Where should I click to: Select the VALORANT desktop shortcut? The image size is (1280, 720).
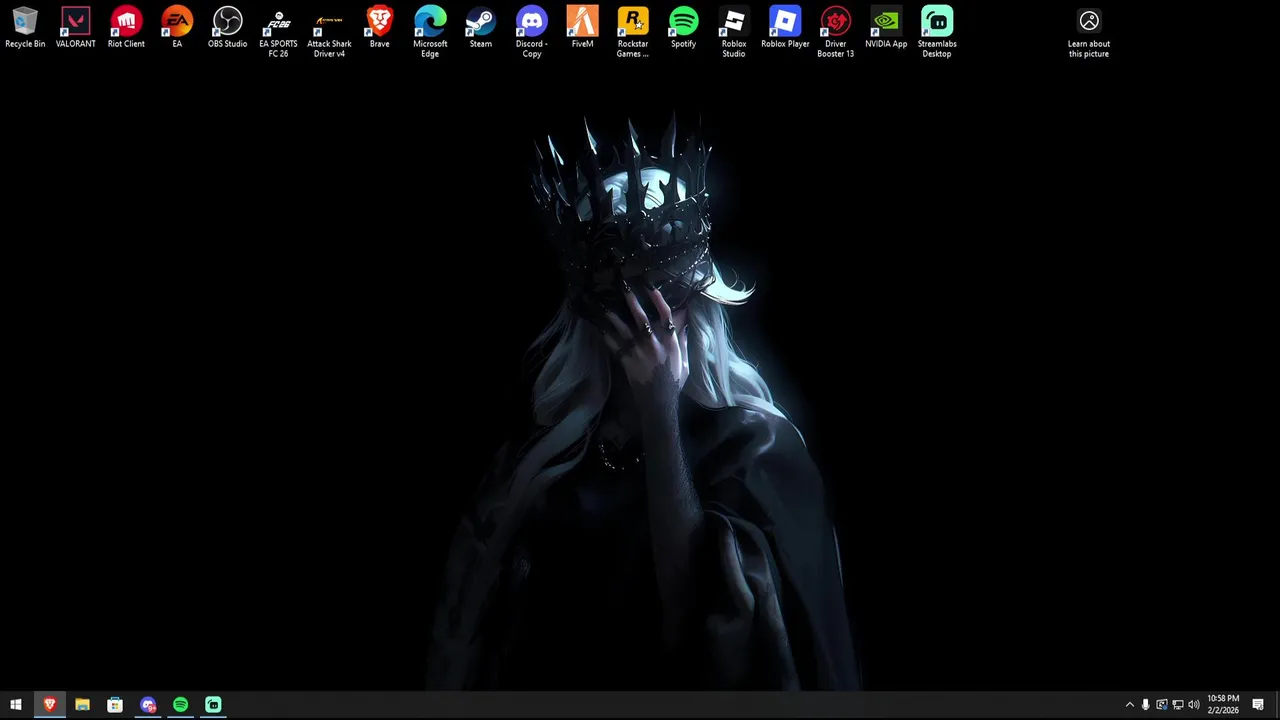pos(76,28)
